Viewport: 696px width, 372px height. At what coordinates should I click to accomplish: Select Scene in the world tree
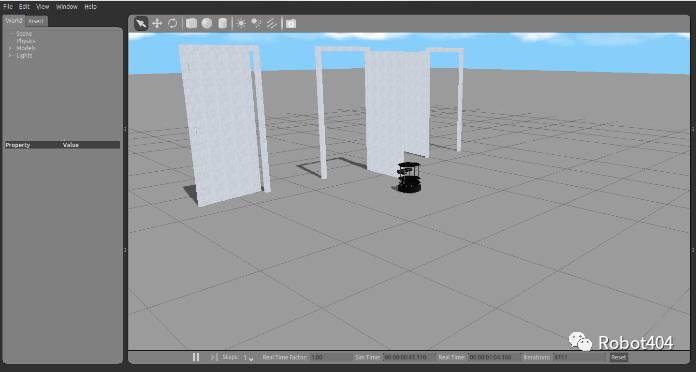(24, 34)
